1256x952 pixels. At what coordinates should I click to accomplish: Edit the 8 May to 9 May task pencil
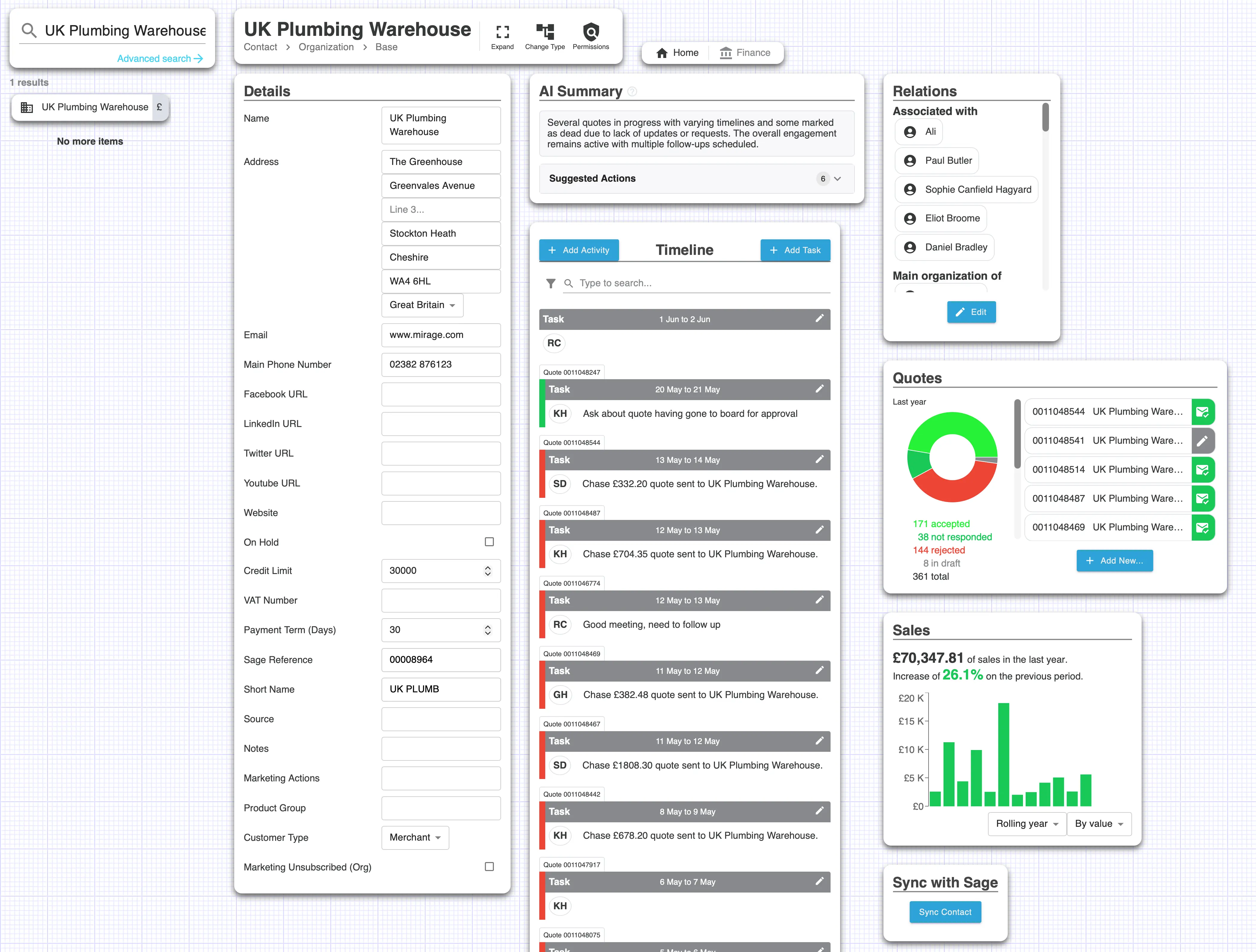click(x=819, y=811)
